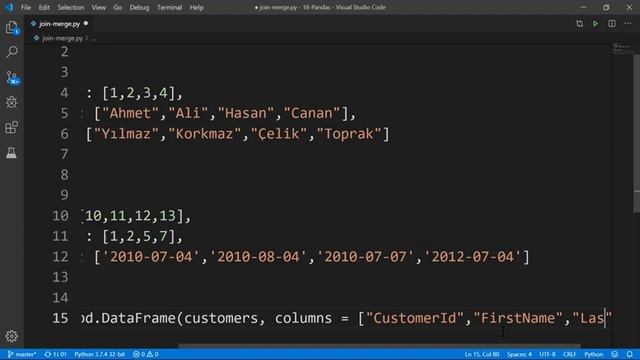
Task: Click the minimap code overview
Action: pyautogui.click(x=622, y=49)
